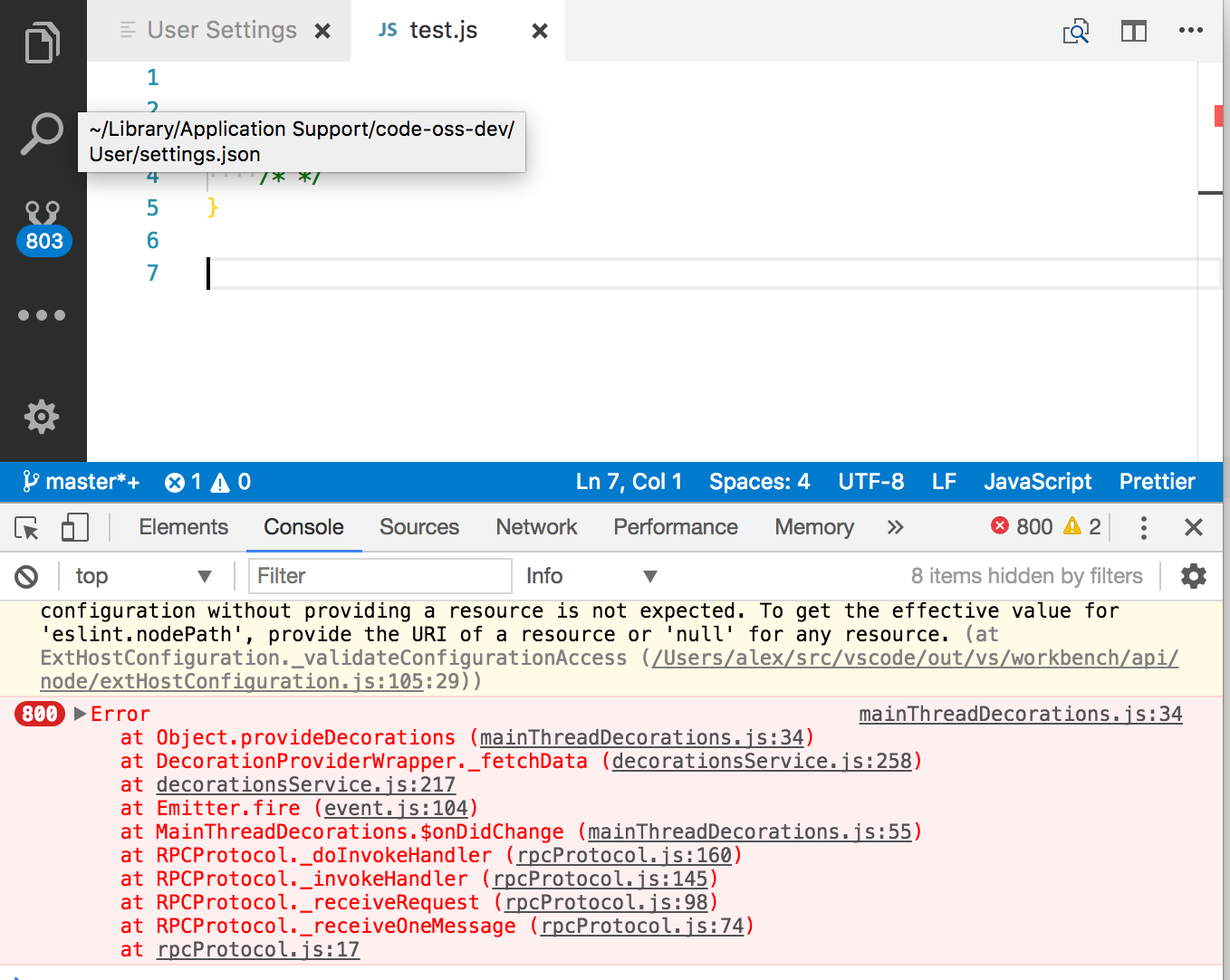
Task: Toggle the device emulation toolbar
Action: tap(74, 526)
